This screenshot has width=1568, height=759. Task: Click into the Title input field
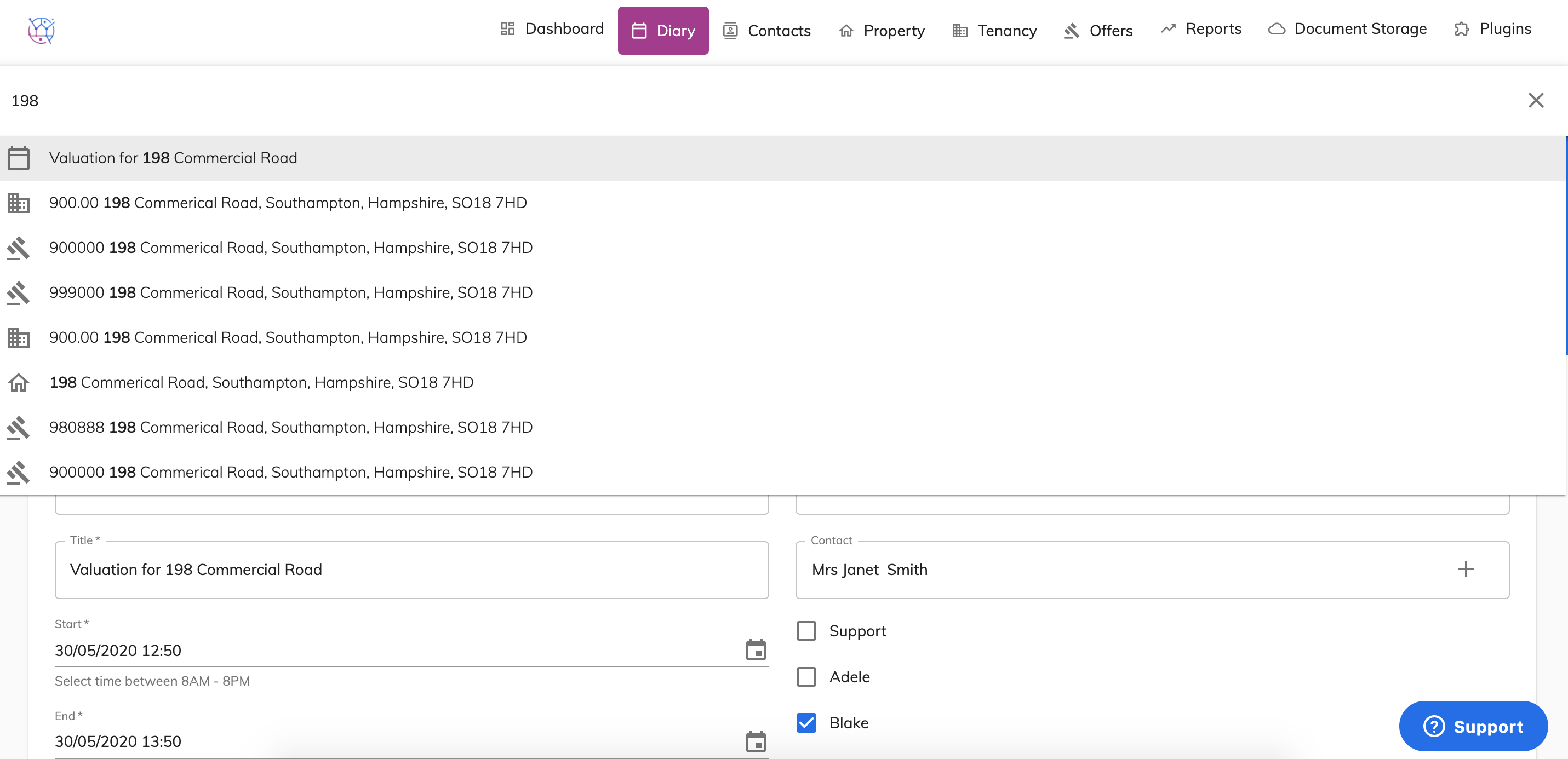(x=411, y=570)
